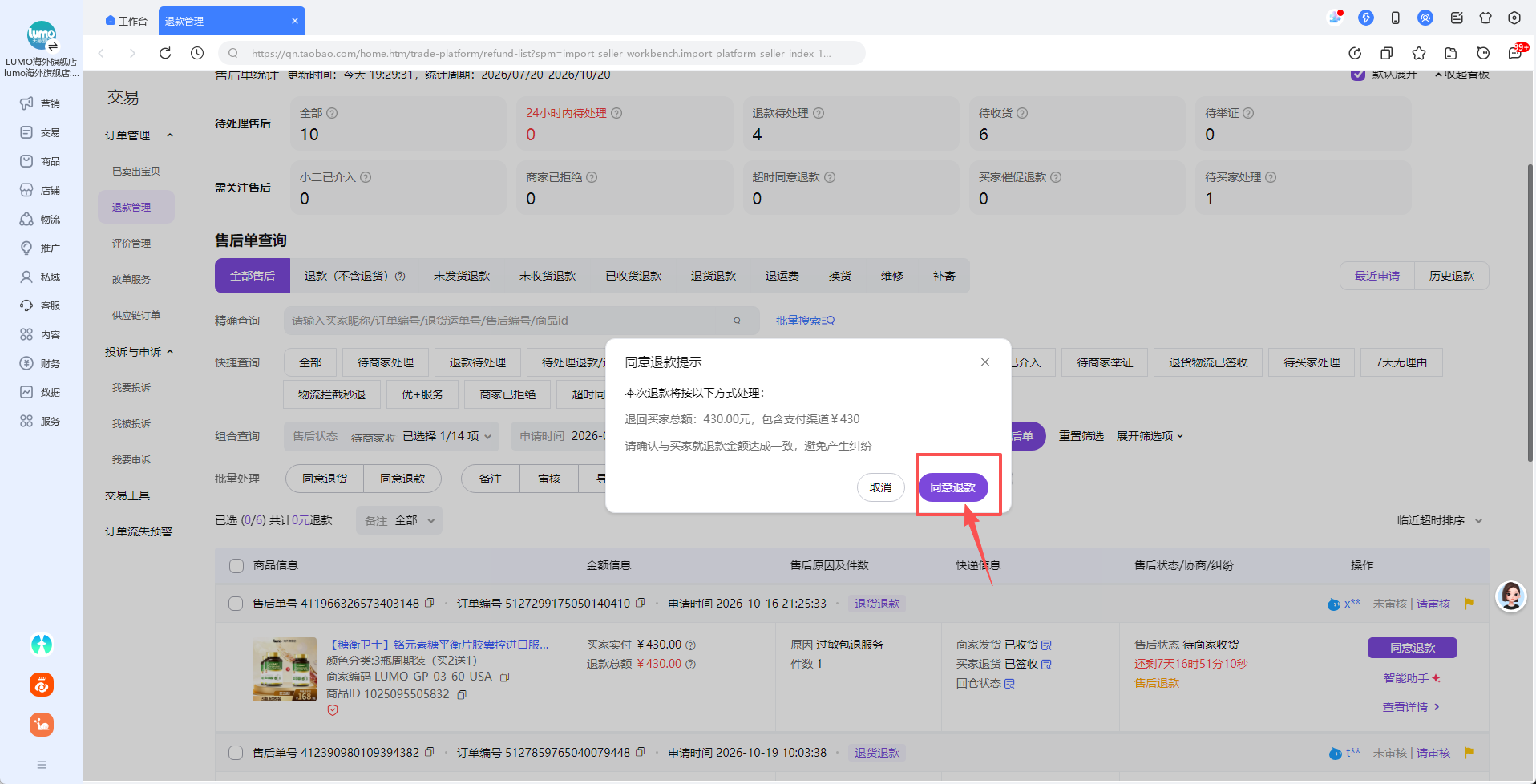
Task: Copy 商品ID 1025095505832
Action: tap(462, 694)
